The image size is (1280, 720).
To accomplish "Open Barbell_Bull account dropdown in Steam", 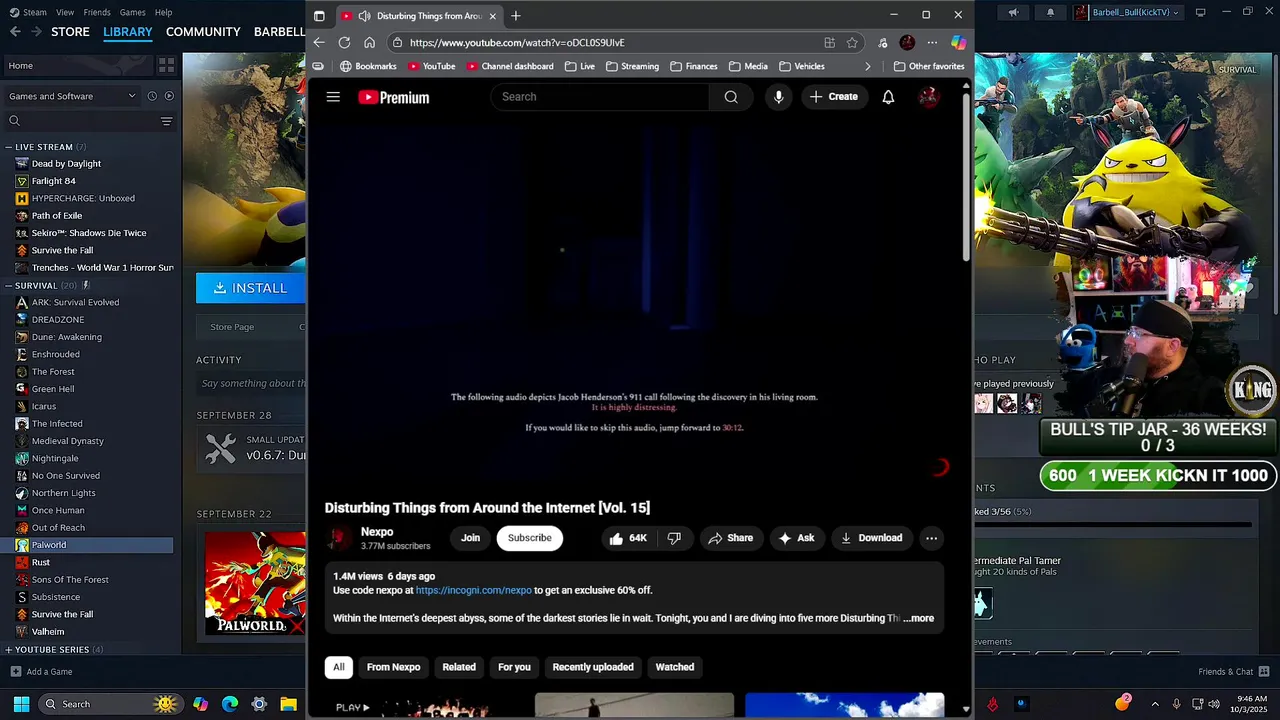I will [x=1127, y=13].
